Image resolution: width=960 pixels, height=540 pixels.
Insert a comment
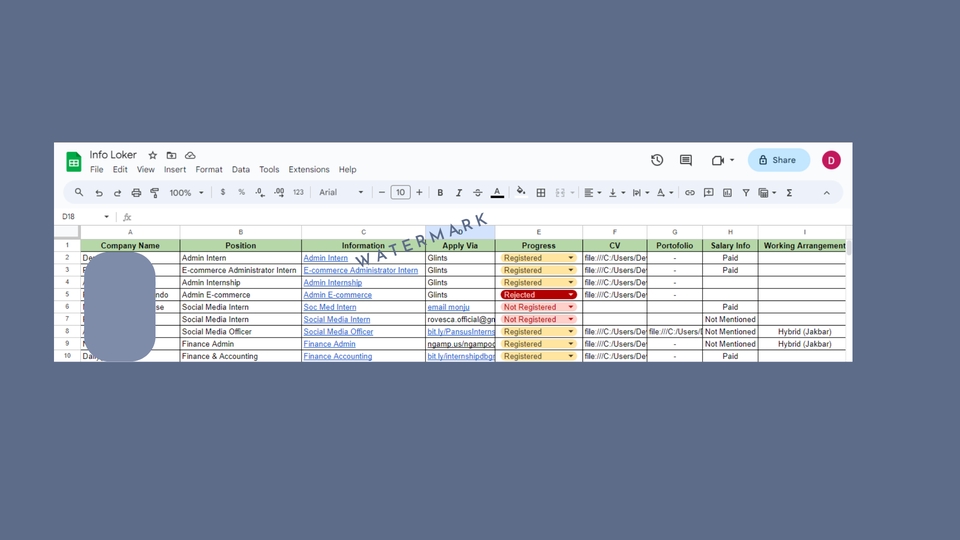click(708, 193)
